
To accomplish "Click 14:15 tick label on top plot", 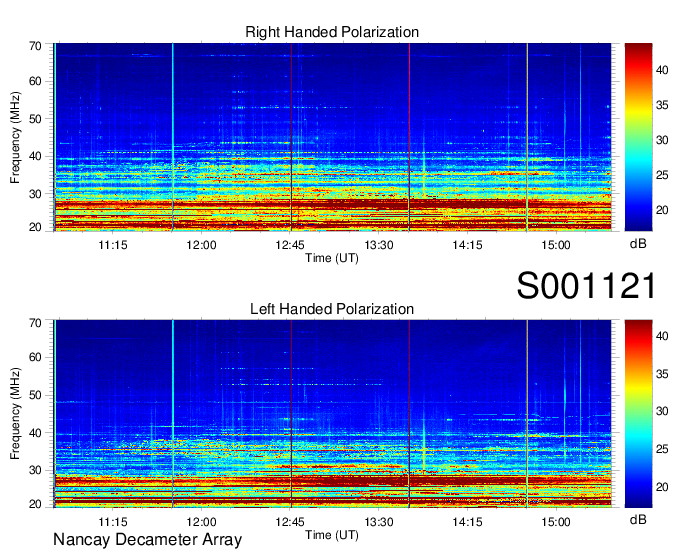I will click(x=467, y=245).
